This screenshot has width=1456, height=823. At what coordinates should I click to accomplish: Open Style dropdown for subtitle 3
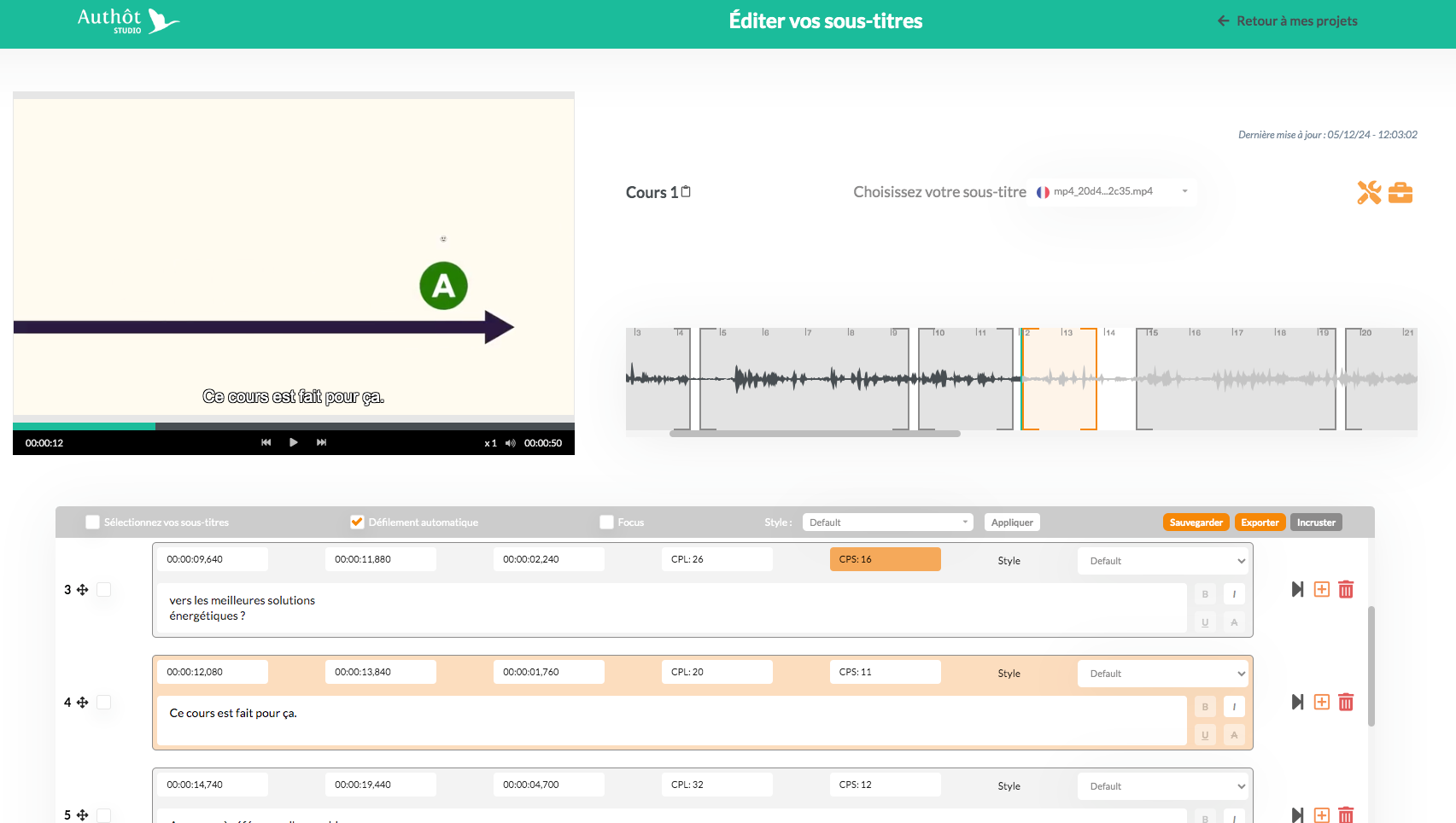pos(1165,561)
